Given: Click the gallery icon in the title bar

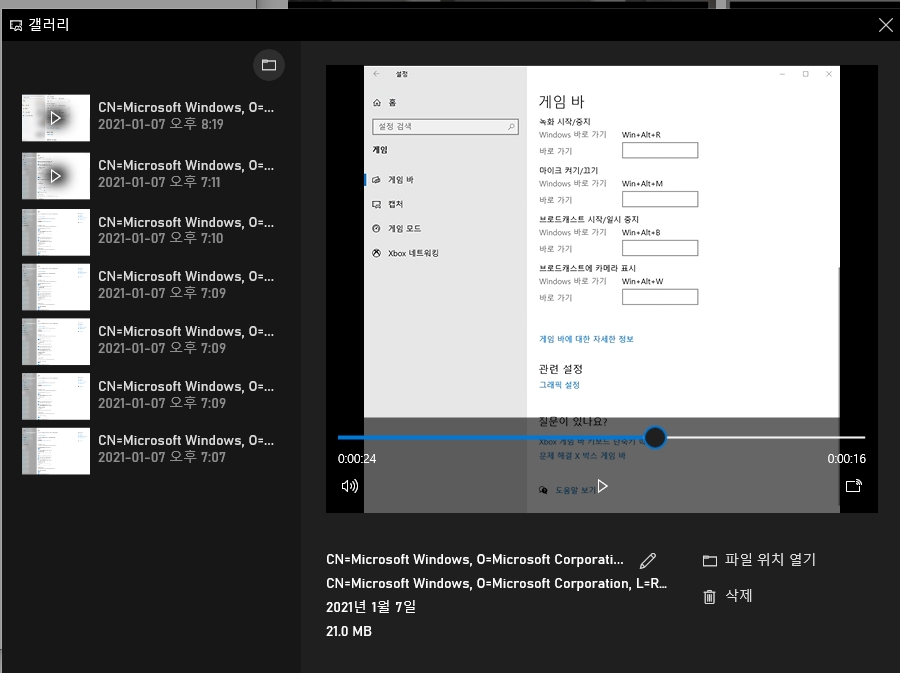Looking at the screenshot, I should point(16,25).
